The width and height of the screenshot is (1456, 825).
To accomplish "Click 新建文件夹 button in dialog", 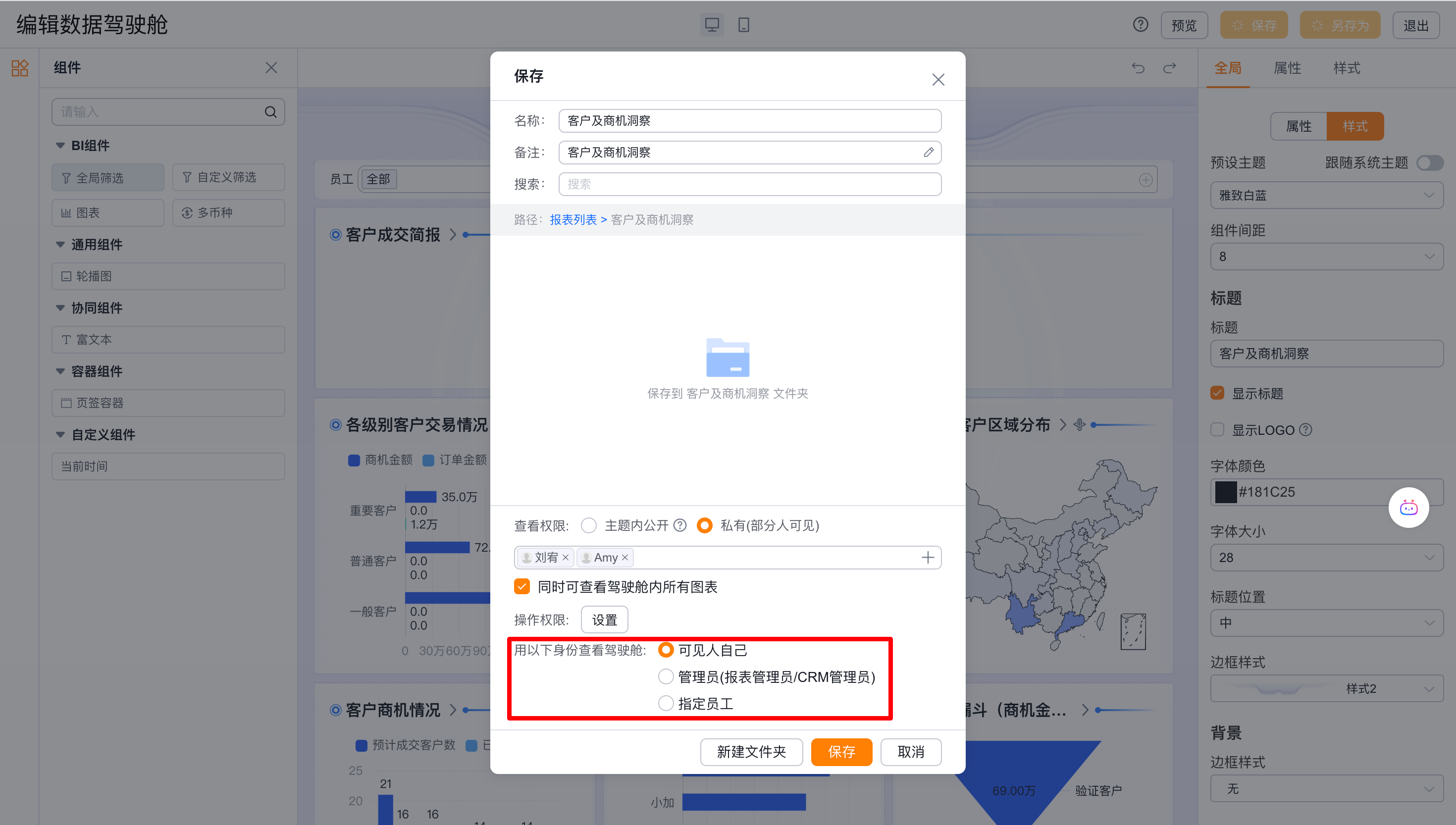I will 751,752.
